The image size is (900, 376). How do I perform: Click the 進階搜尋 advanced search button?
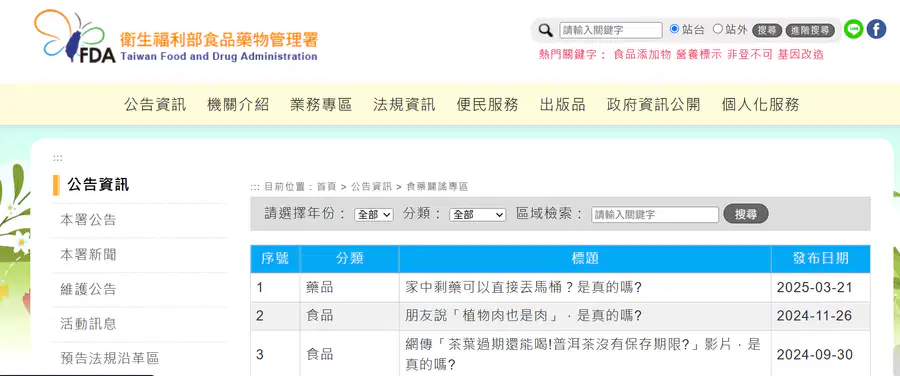(x=810, y=30)
